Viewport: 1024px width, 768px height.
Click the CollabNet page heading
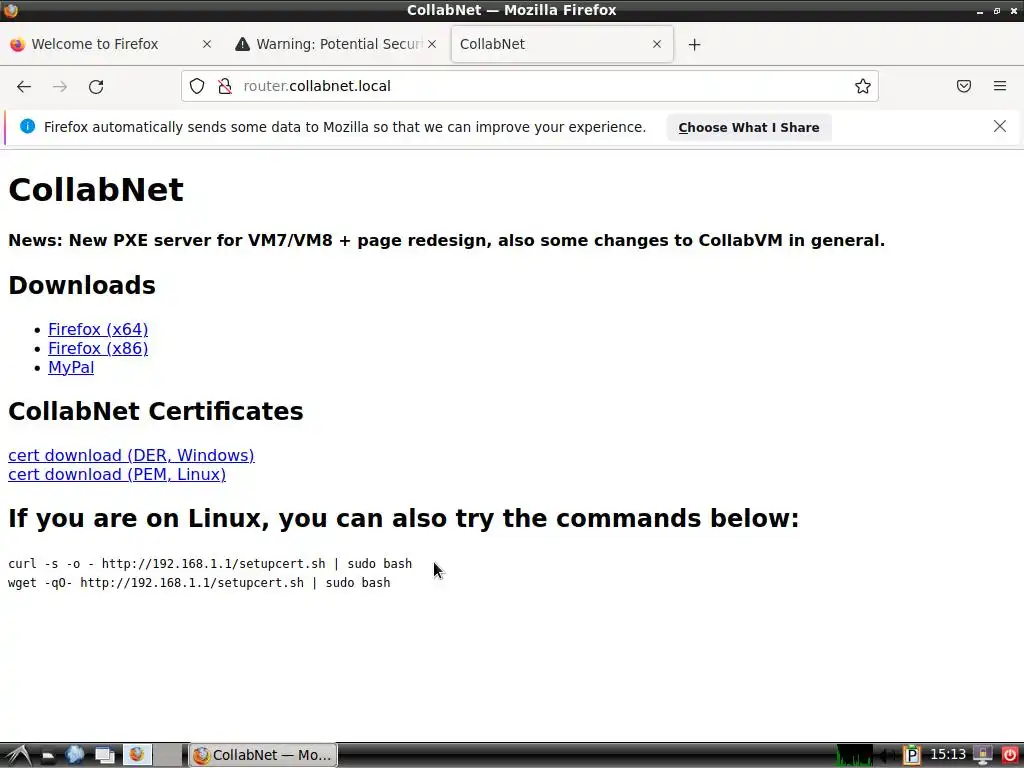(96, 189)
